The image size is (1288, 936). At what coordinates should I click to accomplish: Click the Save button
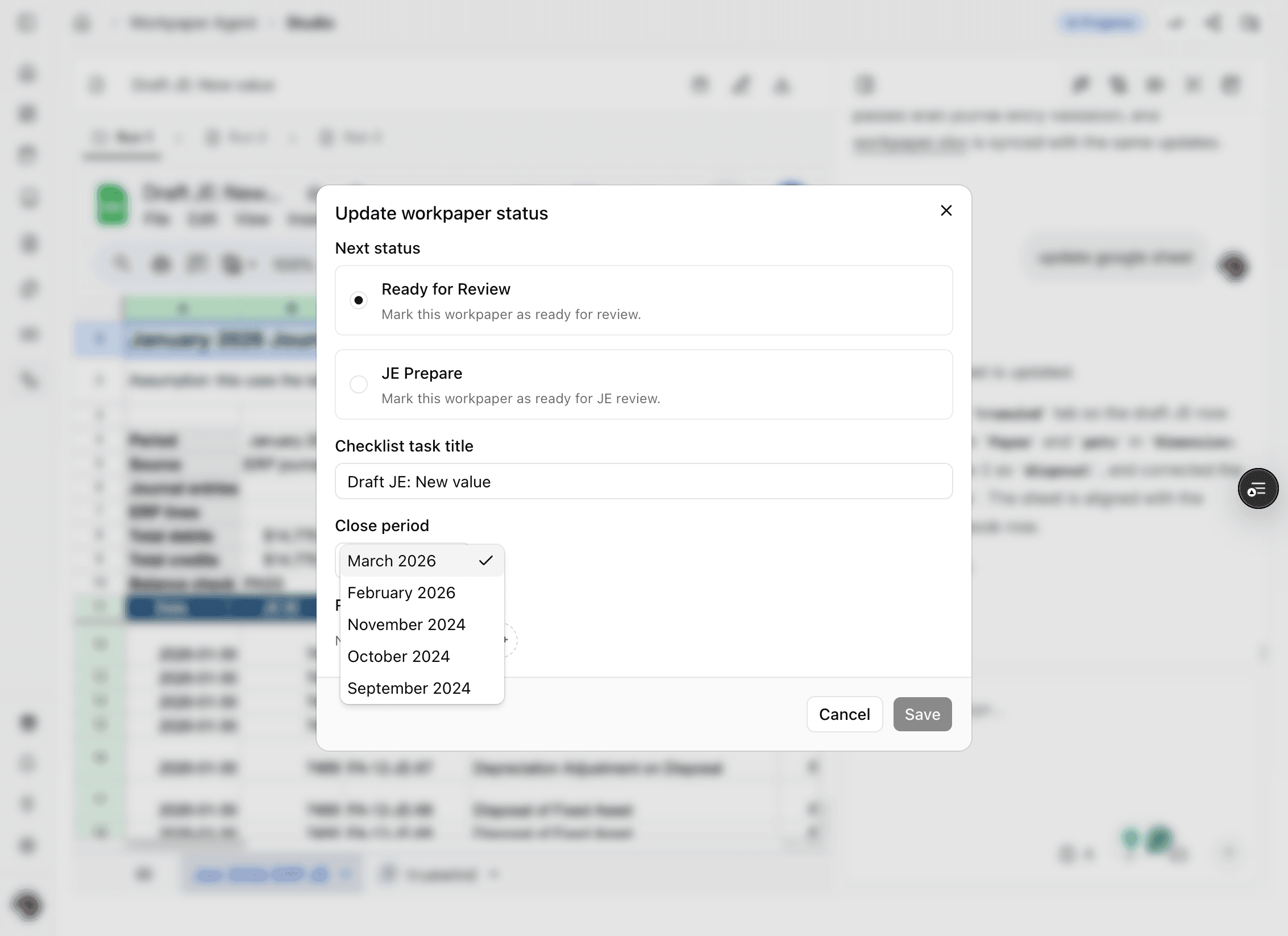pyautogui.click(x=921, y=714)
